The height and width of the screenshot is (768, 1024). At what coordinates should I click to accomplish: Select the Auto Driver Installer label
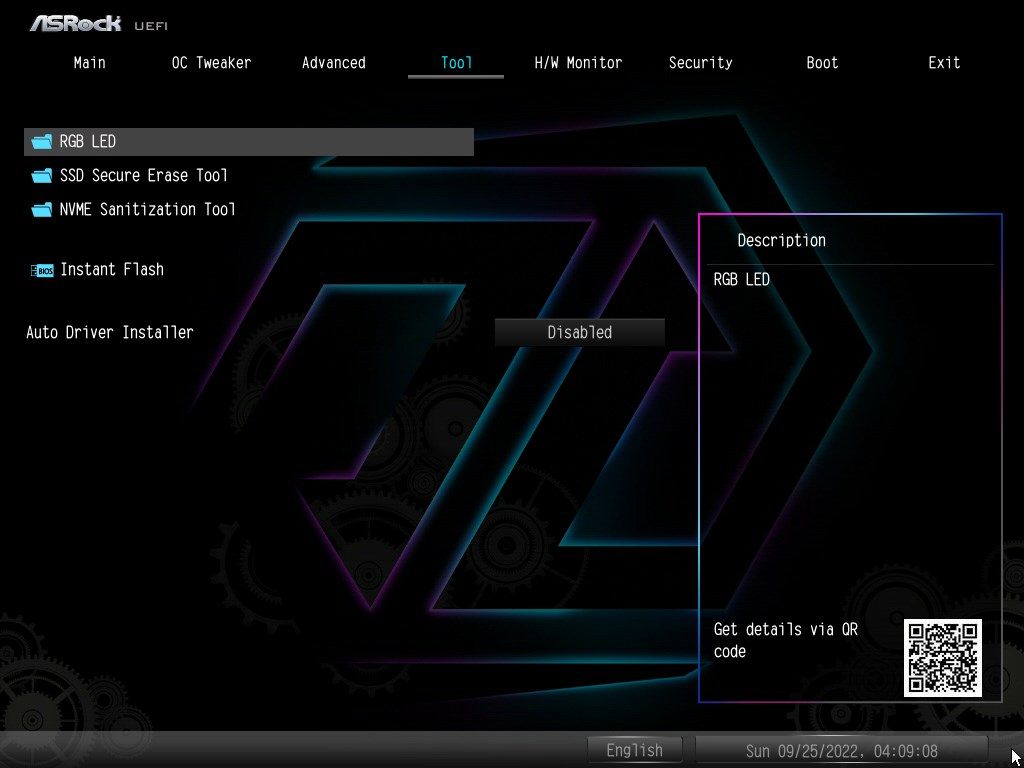pyautogui.click(x=110, y=332)
